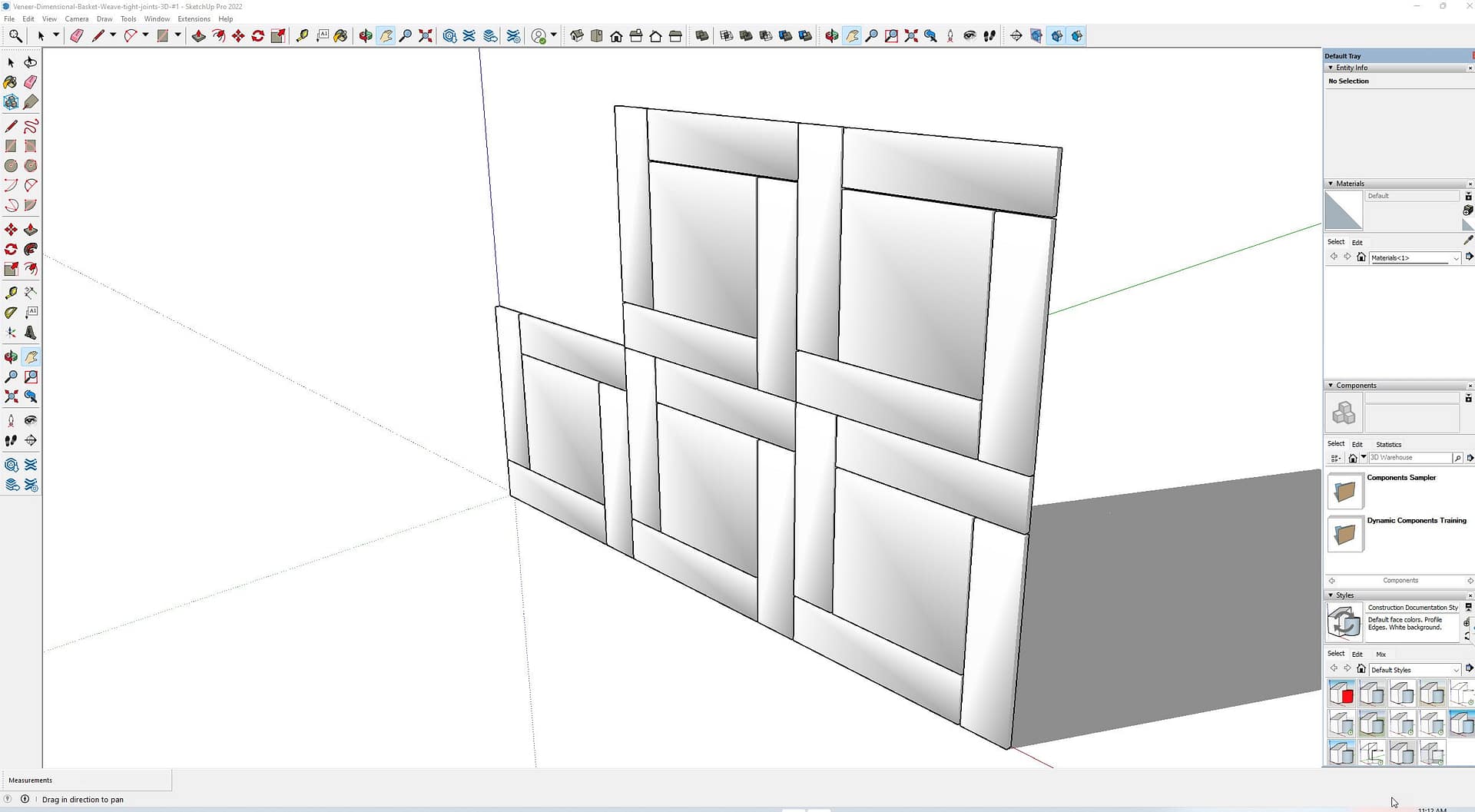Image resolution: width=1475 pixels, height=812 pixels.
Task: Switch to the Iso standard view
Action: [576, 36]
